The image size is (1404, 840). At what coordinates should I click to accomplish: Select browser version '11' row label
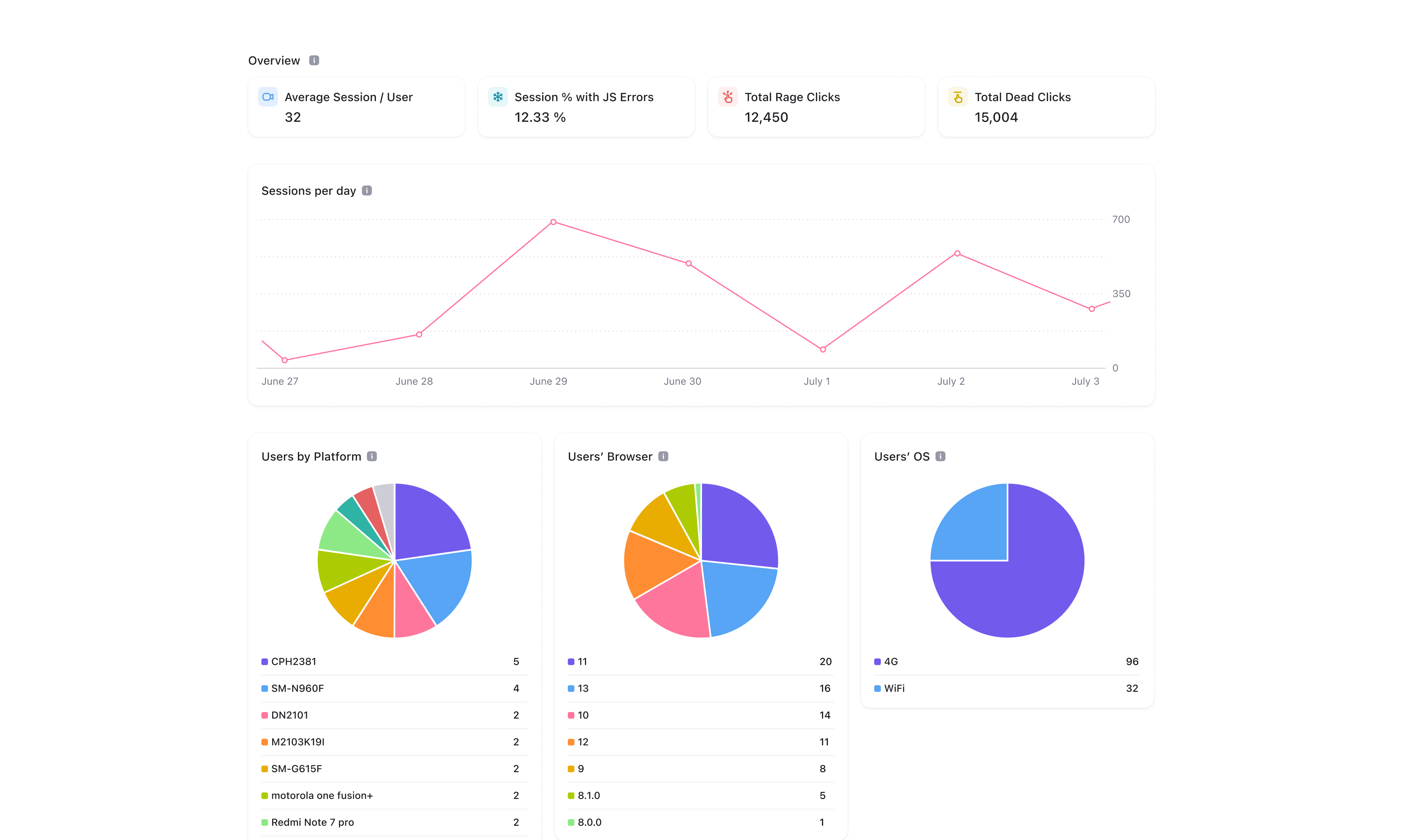pyautogui.click(x=583, y=662)
